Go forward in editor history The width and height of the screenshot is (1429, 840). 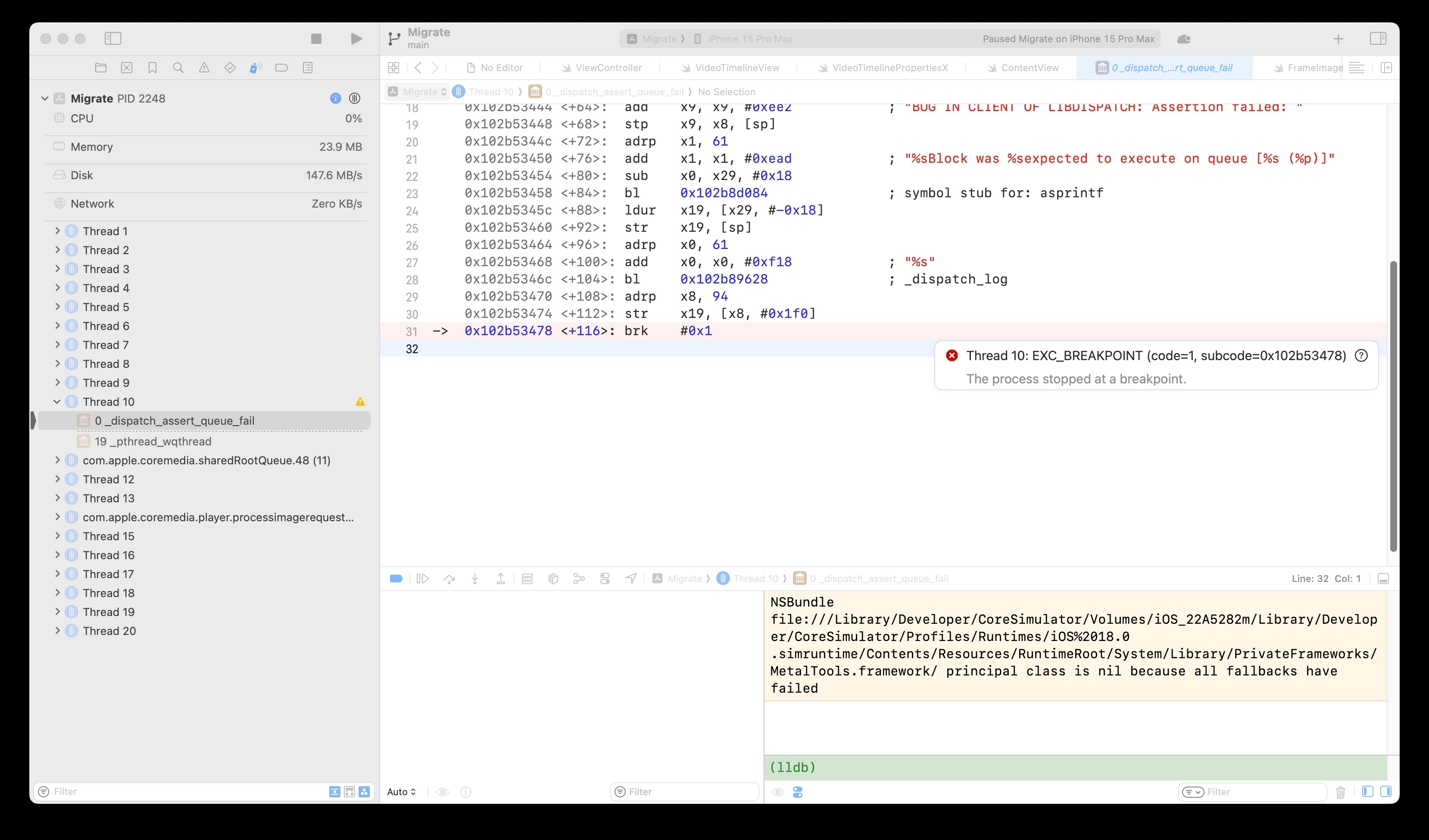click(x=435, y=68)
